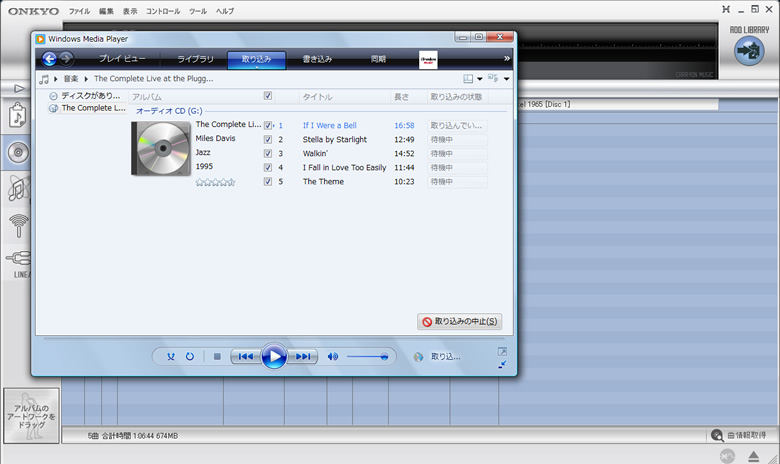Open the online store logo tab
Image resolution: width=780 pixels, height=464 pixels.
[428, 60]
